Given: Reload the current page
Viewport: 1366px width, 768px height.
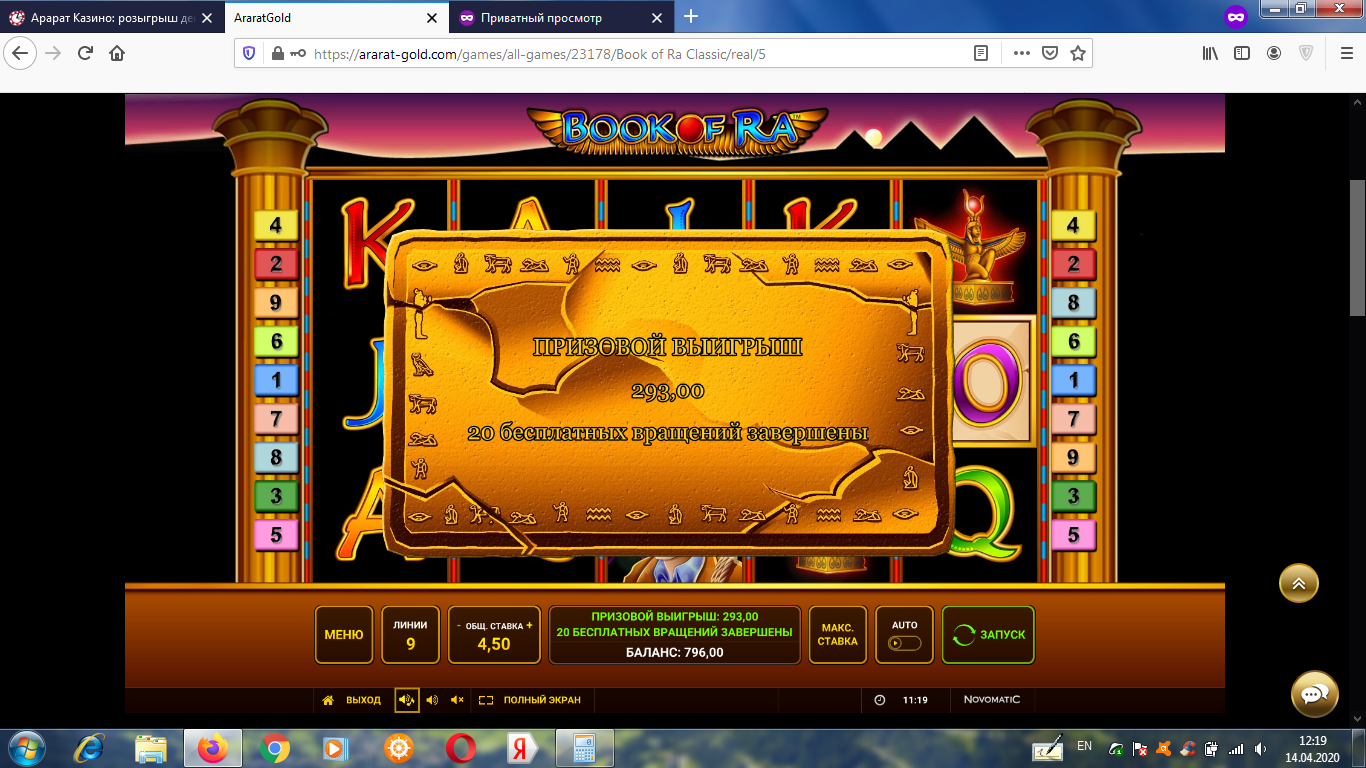Looking at the screenshot, I should pos(85,53).
